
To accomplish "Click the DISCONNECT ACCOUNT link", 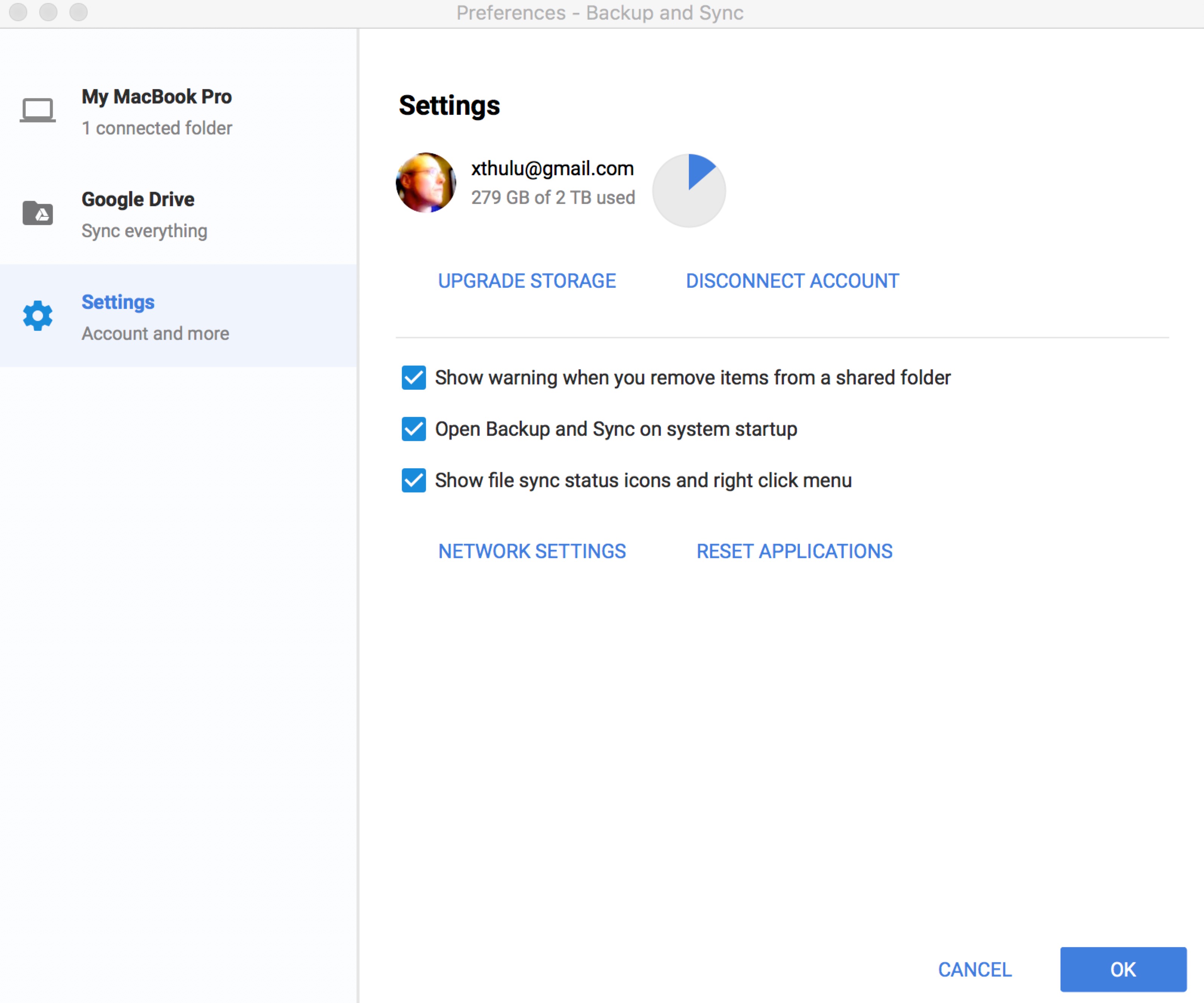I will pyautogui.click(x=791, y=280).
